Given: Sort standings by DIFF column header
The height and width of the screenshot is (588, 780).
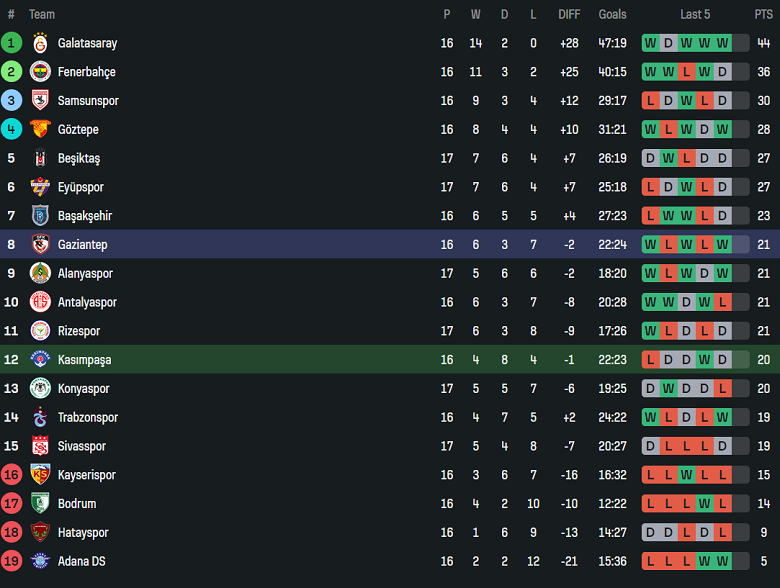Looking at the screenshot, I should [569, 14].
